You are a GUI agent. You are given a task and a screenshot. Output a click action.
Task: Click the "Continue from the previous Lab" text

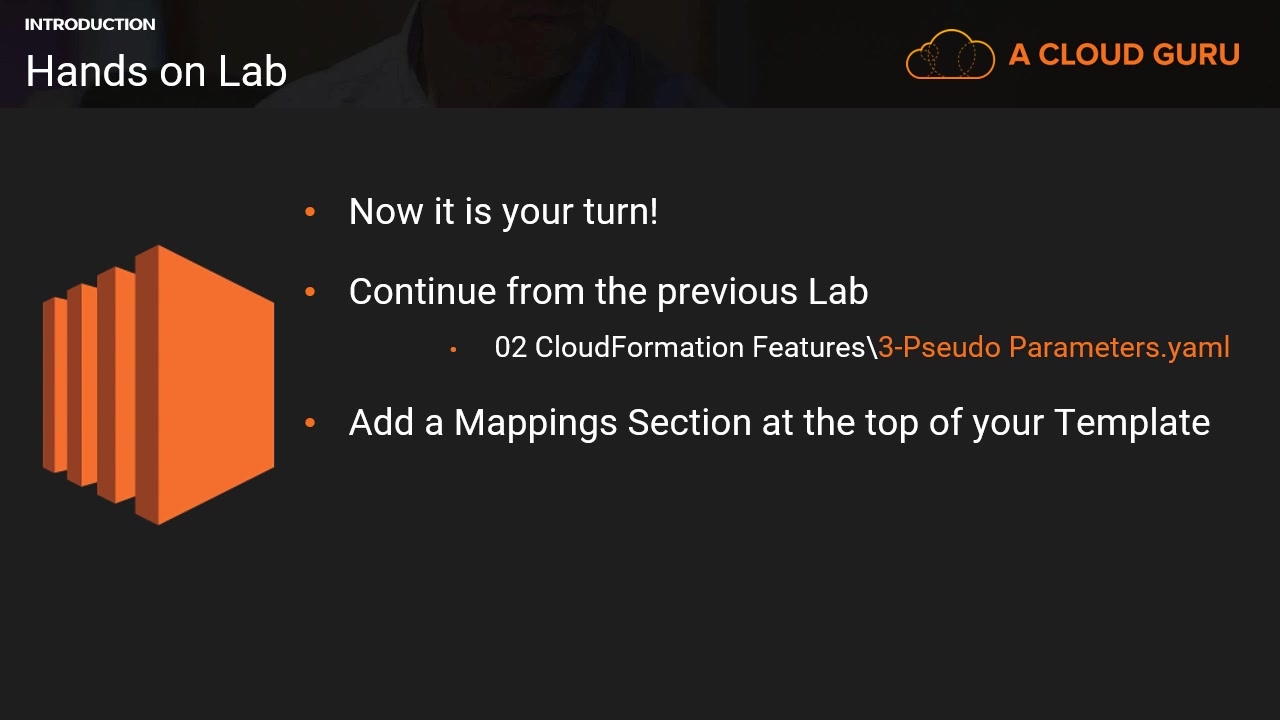pyautogui.click(x=608, y=292)
